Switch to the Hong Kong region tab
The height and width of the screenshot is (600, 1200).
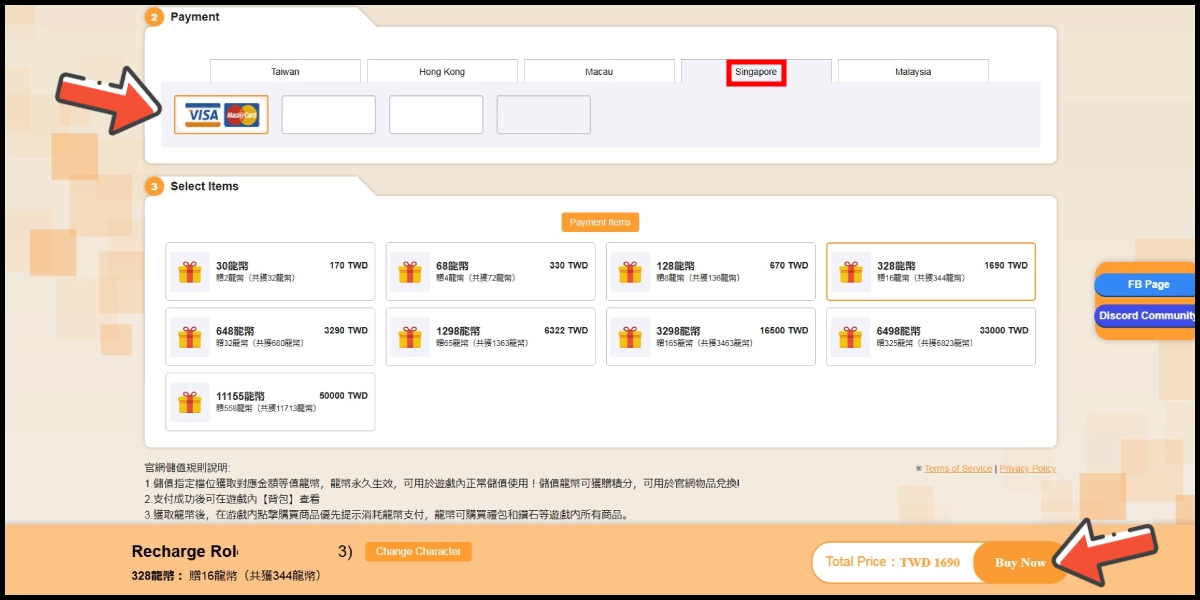tap(442, 72)
